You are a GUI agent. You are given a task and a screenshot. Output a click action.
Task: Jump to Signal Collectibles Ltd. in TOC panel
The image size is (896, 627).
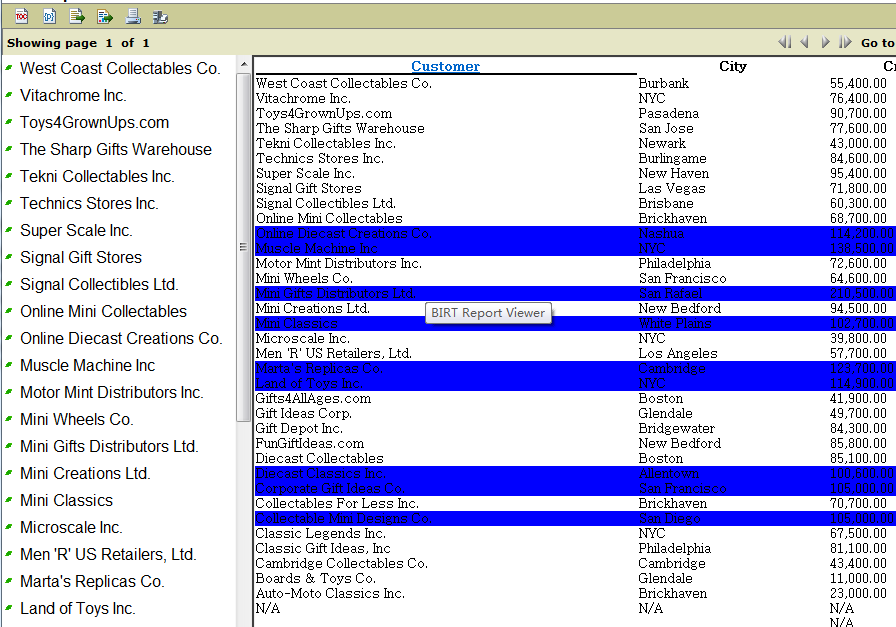tap(99, 285)
